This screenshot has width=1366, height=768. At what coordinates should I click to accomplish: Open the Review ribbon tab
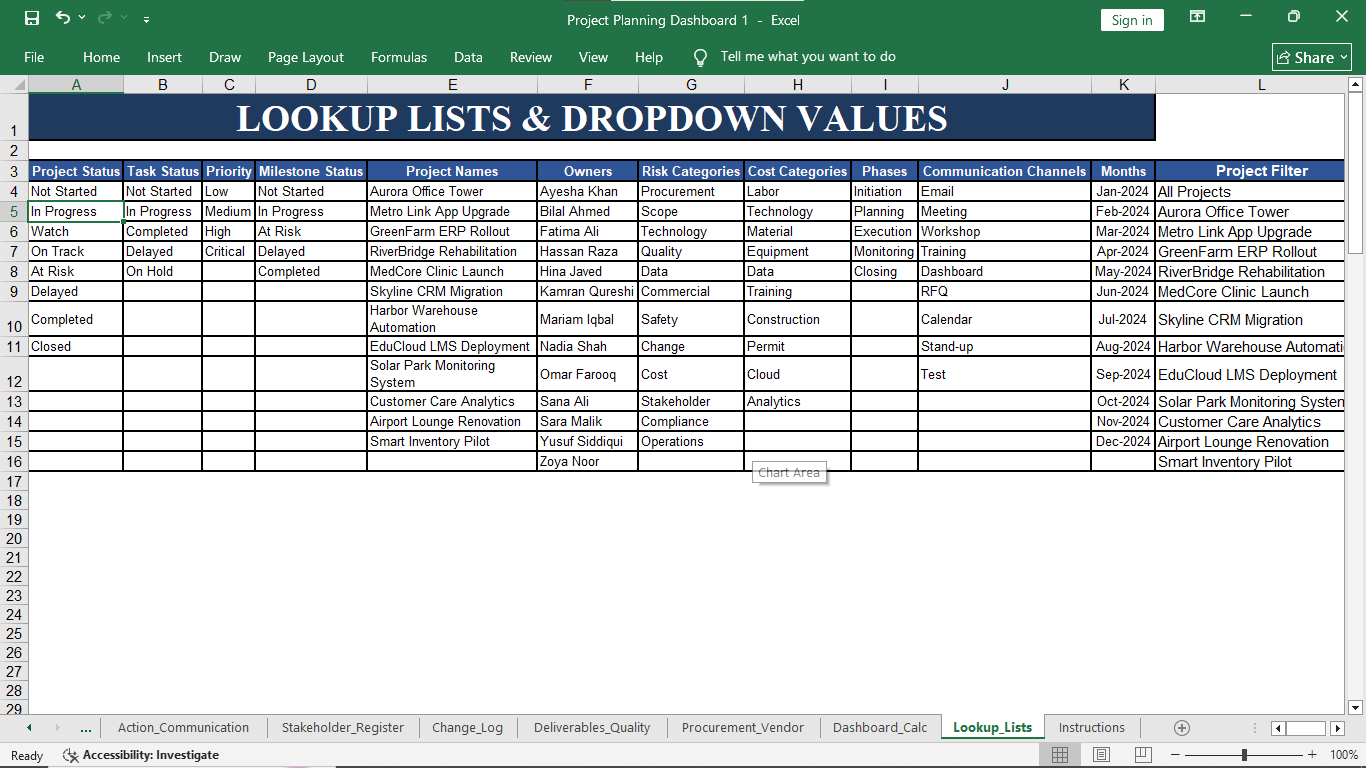[531, 57]
